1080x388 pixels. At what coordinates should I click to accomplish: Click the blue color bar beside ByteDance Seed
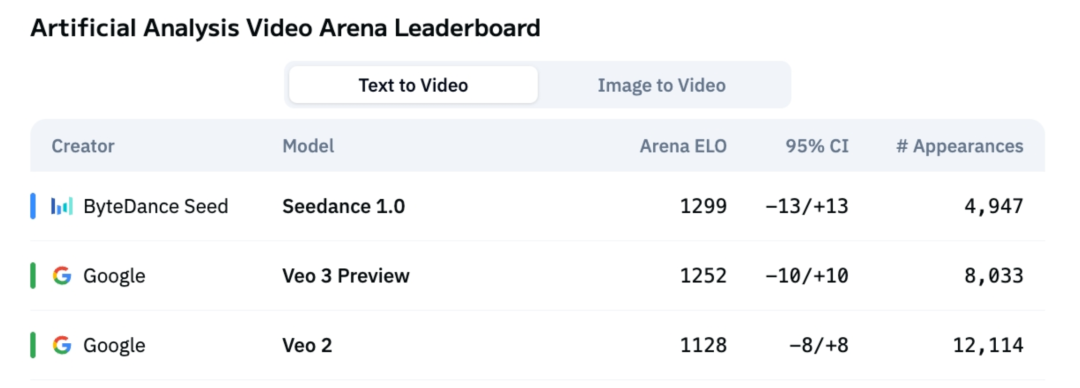tap(33, 206)
